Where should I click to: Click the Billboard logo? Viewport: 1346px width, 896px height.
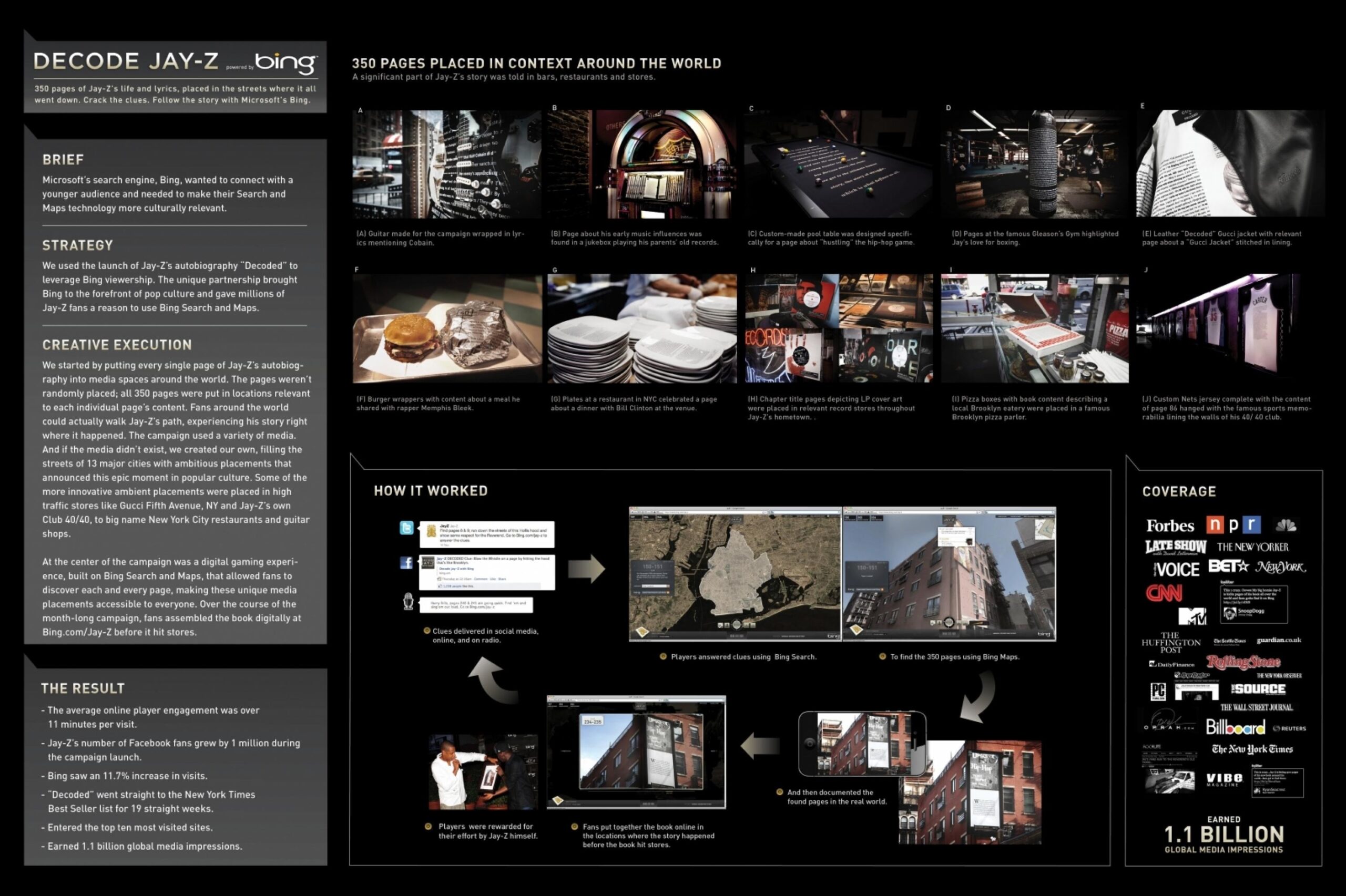pos(1236,727)
